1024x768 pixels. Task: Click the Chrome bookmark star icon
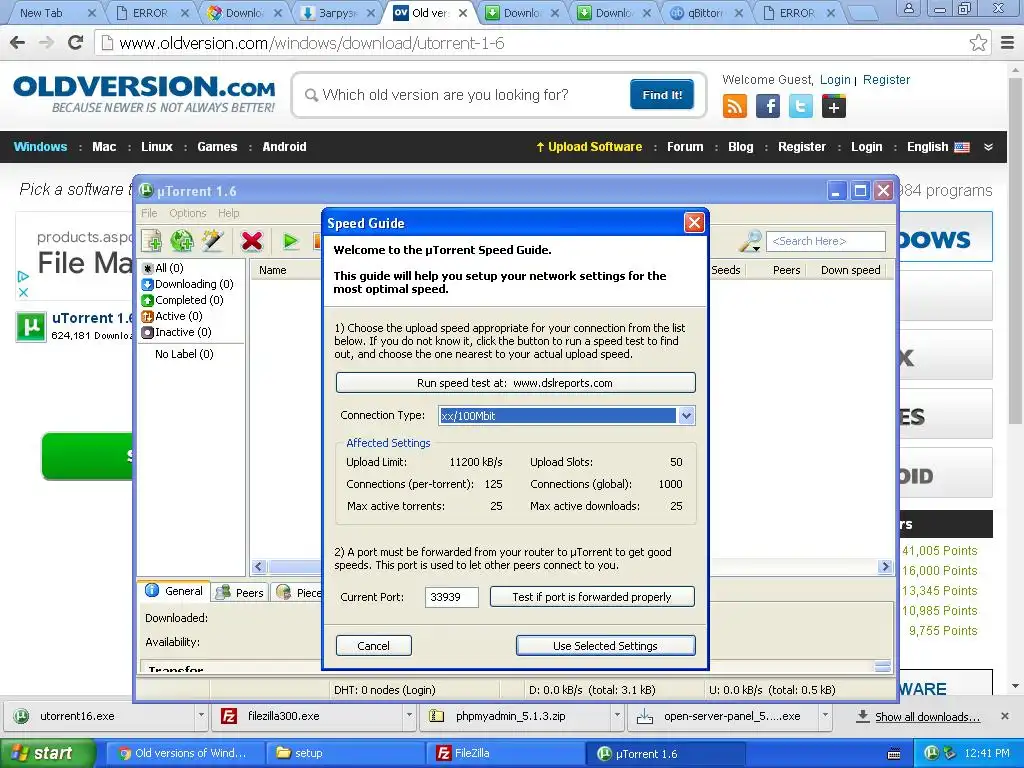(978, 43)
